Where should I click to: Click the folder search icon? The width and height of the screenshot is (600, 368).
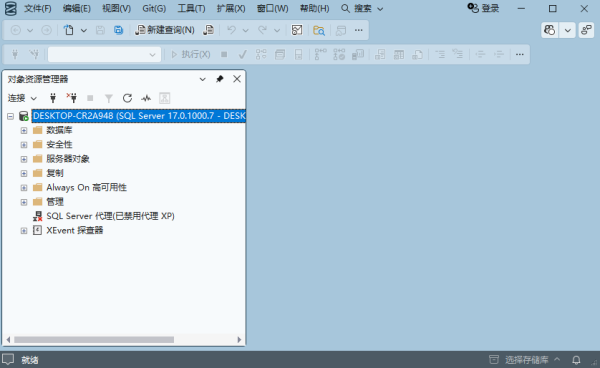point(319,30)
